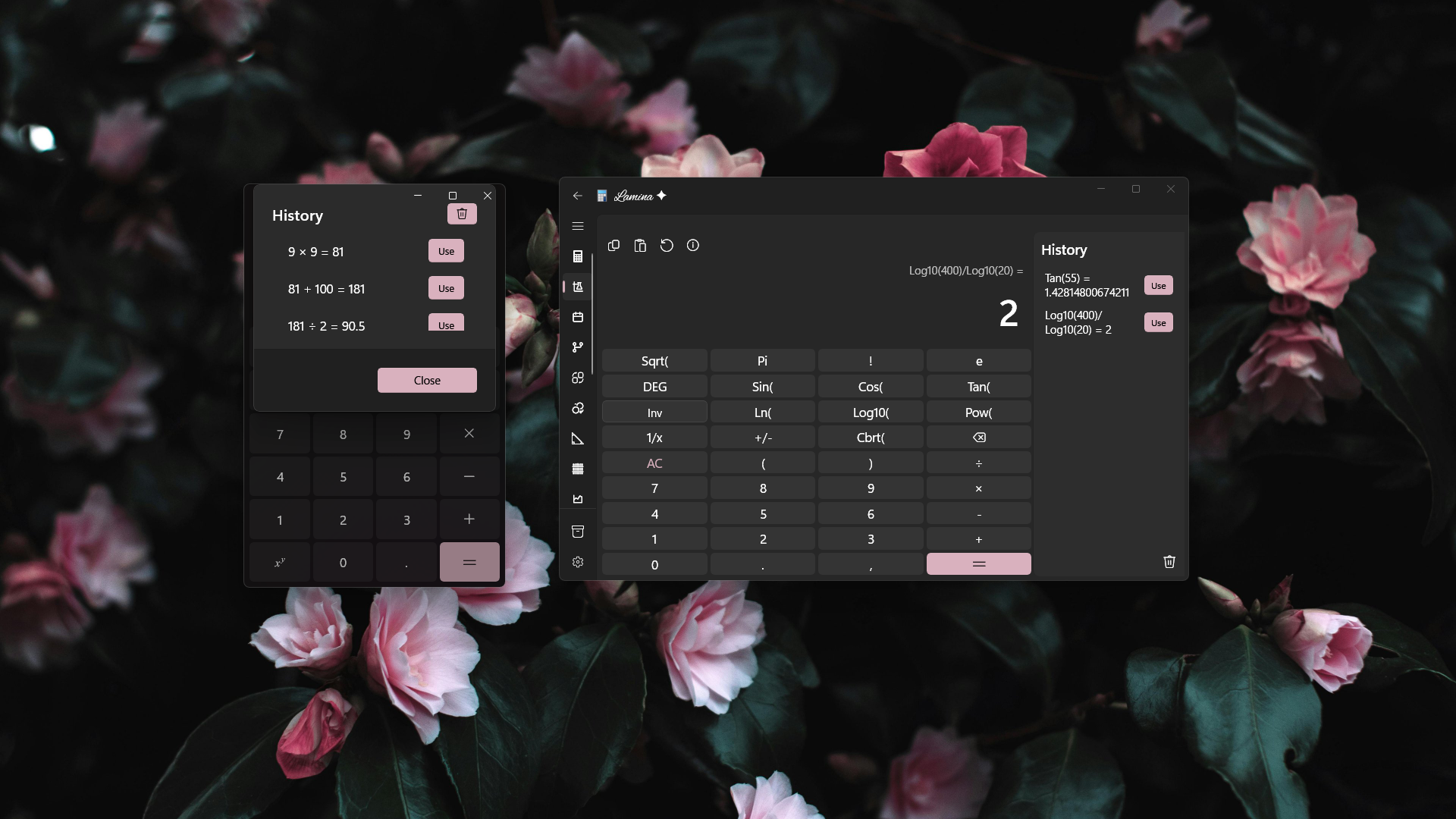Open the graphing chart sidebar icon
This screenshot has height=819, width=1456.
578,499
